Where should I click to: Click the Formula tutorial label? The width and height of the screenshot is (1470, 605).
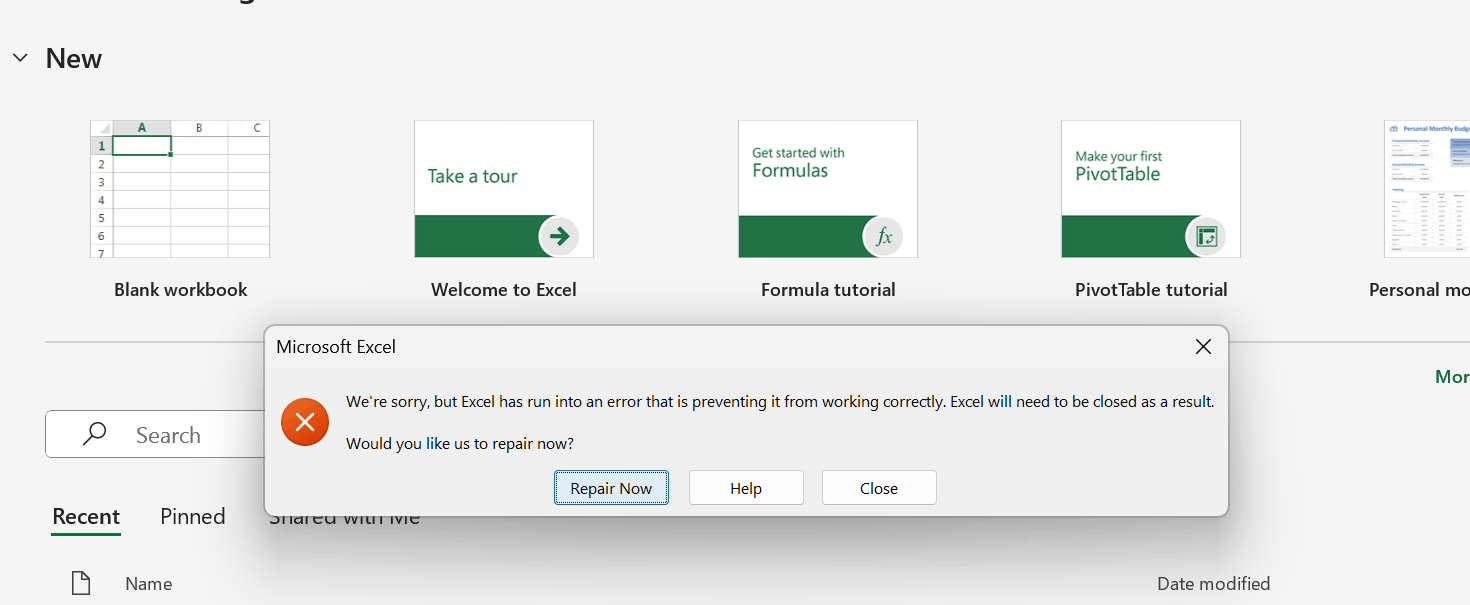click(828, 290)
